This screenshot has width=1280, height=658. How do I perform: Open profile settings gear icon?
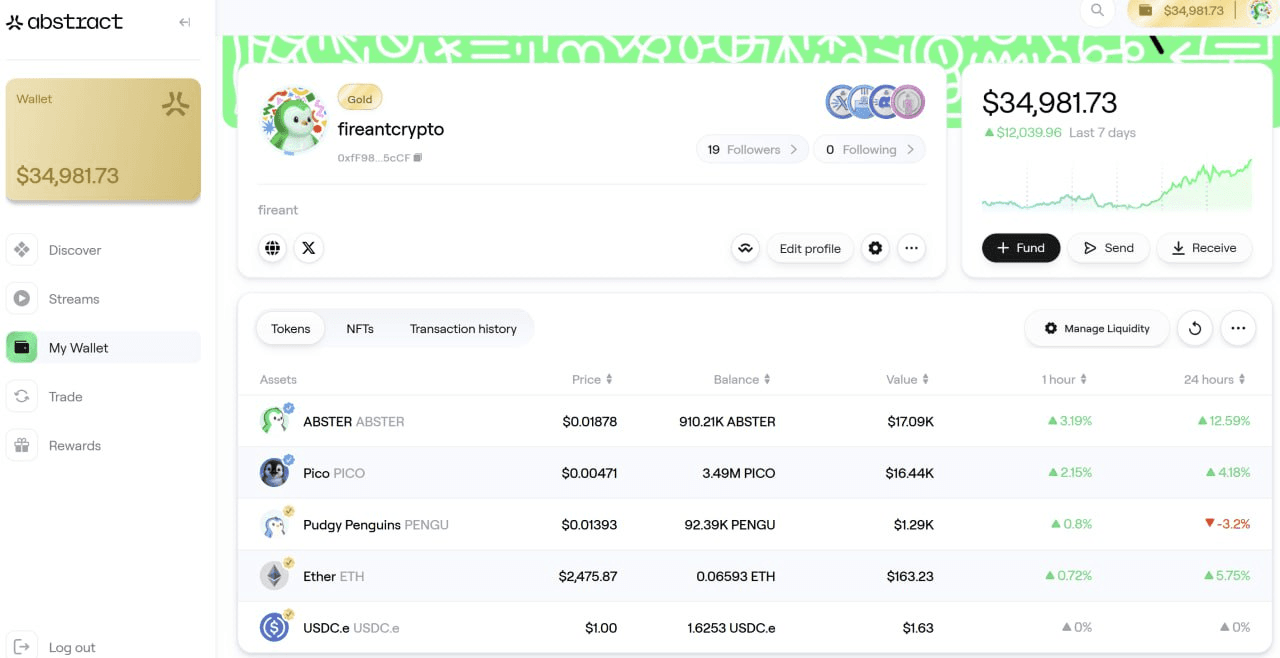tap(875, 248)
